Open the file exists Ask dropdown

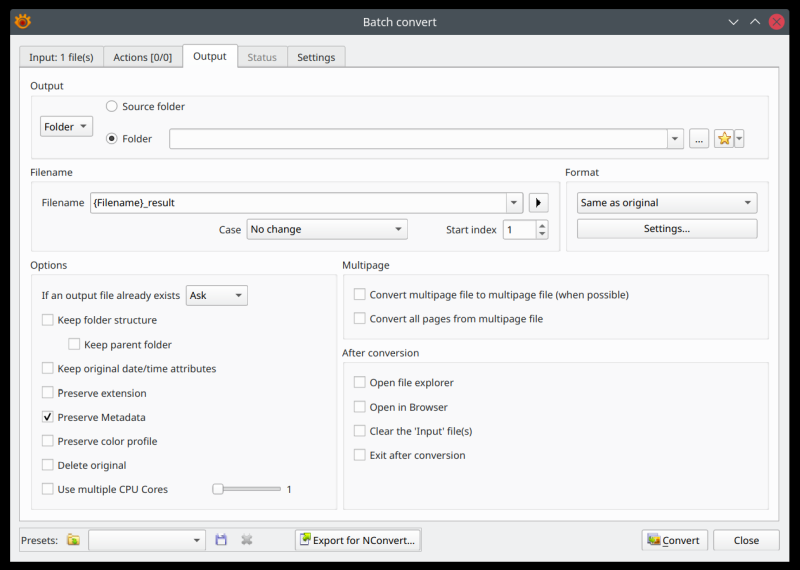point(217,296)
